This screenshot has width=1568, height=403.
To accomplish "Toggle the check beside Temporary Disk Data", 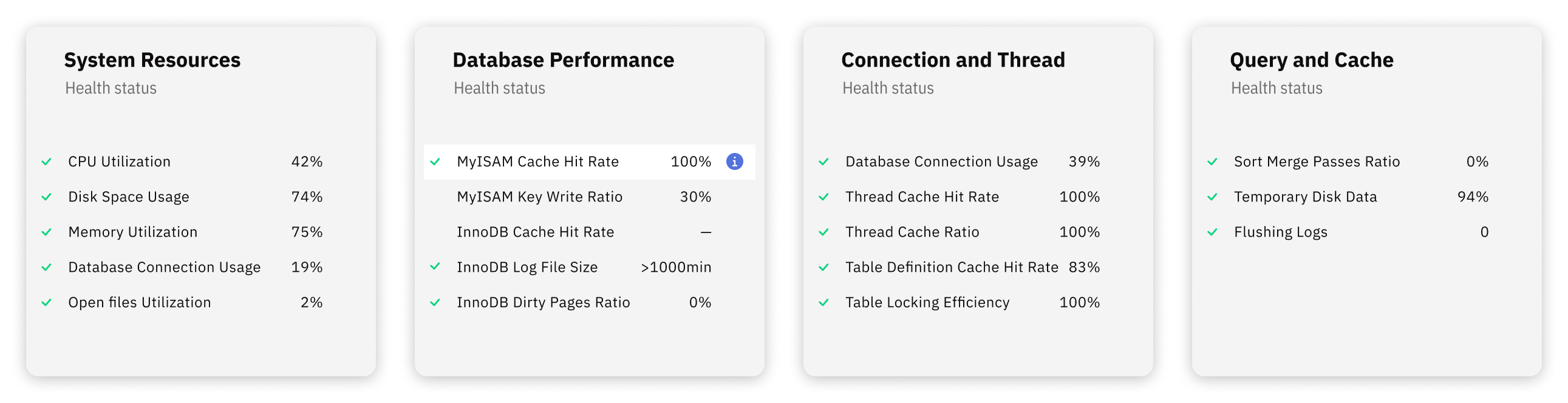I will (1214, 197).
